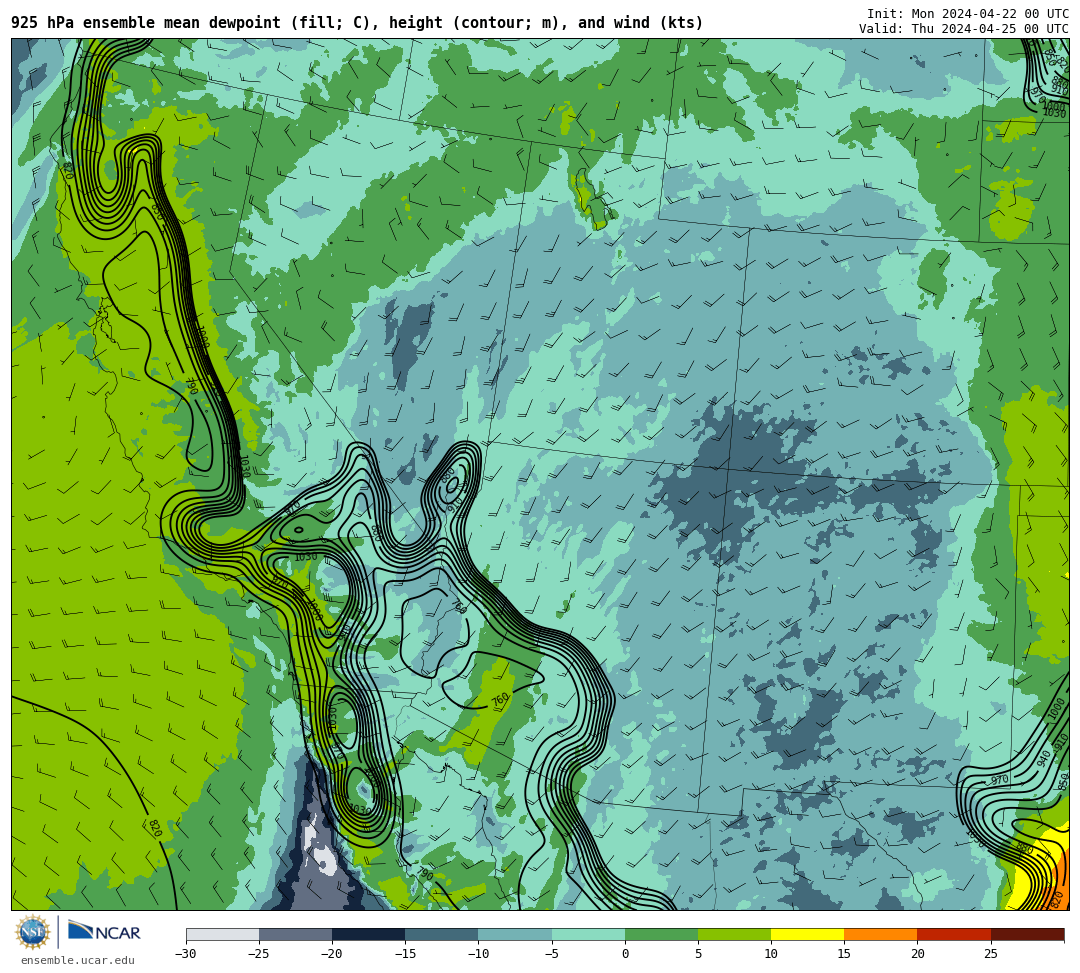Image resolution: width=1080 pixels, height=973 pixels.
Task: Click the 820 contour label at lower left
Action: 154,828
